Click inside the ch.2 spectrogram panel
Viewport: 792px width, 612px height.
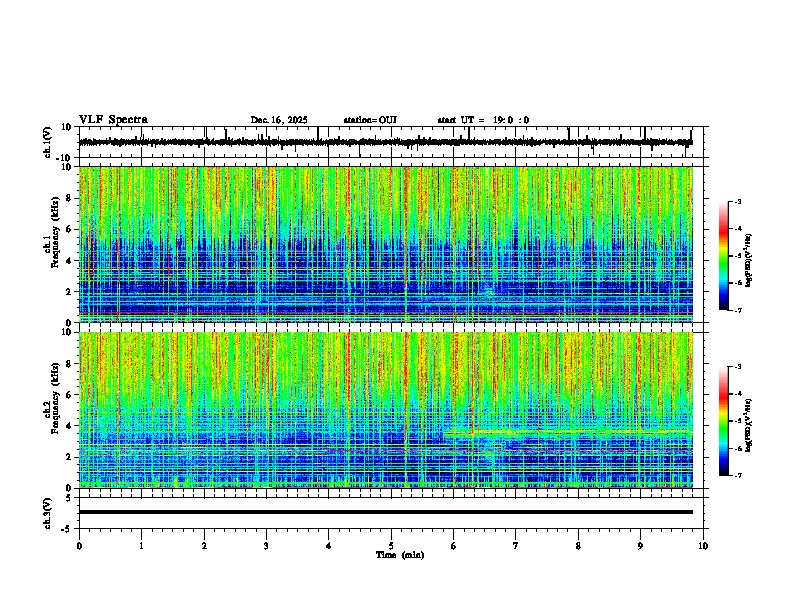coord(385,410)
